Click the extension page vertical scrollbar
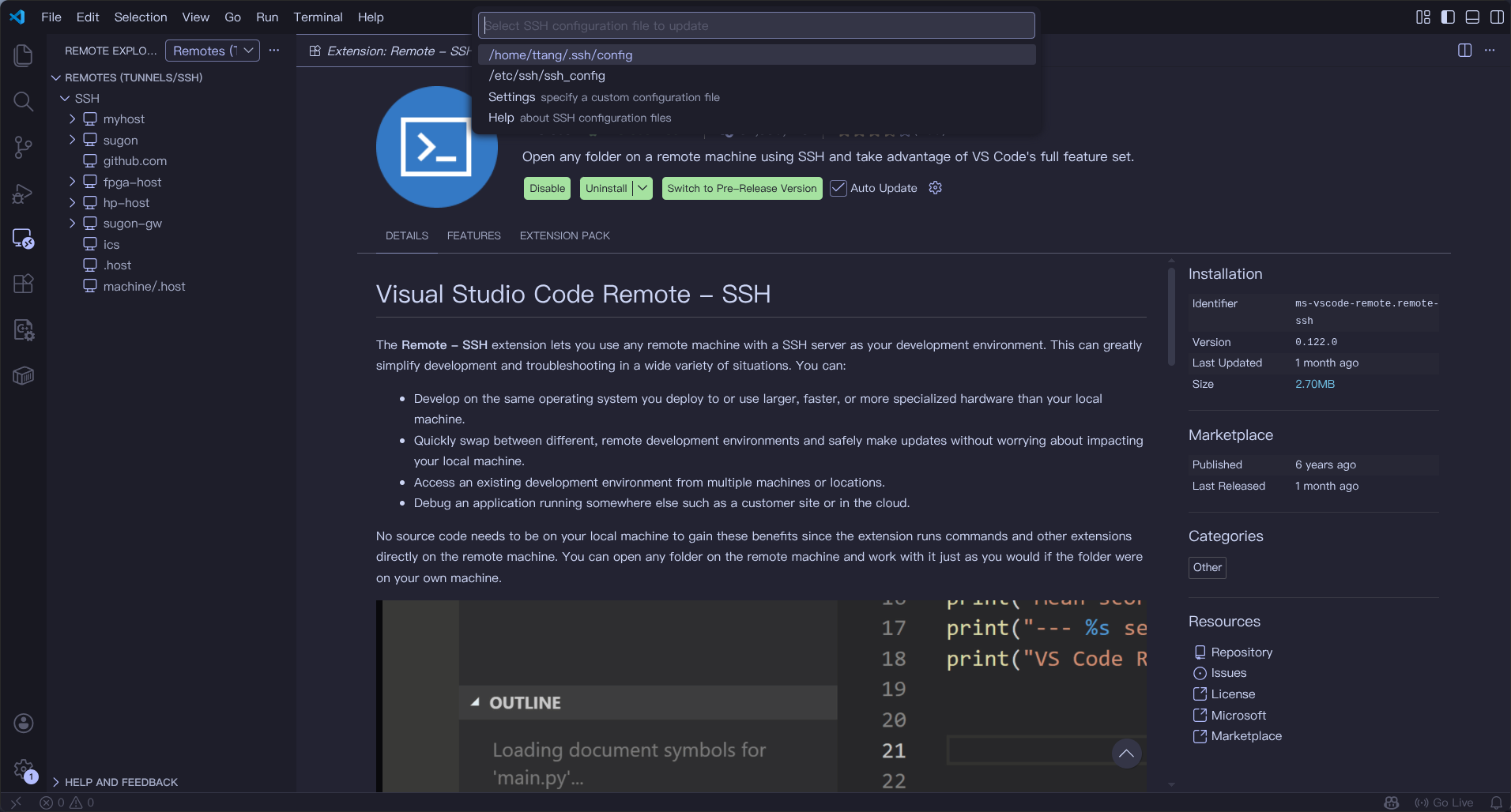 [x=1171, y=318]
